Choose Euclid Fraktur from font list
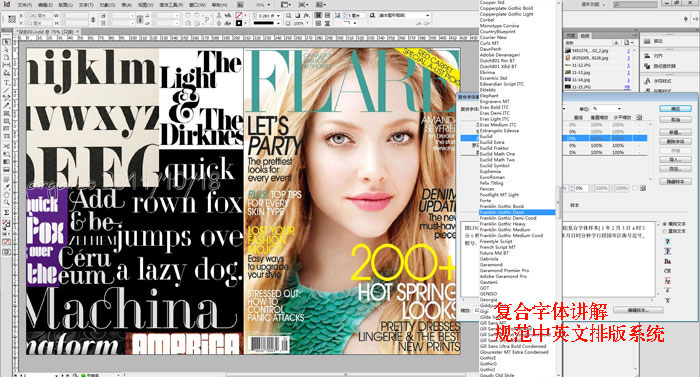This screenshot has height=377, width=700. click(x=494, y=148)
